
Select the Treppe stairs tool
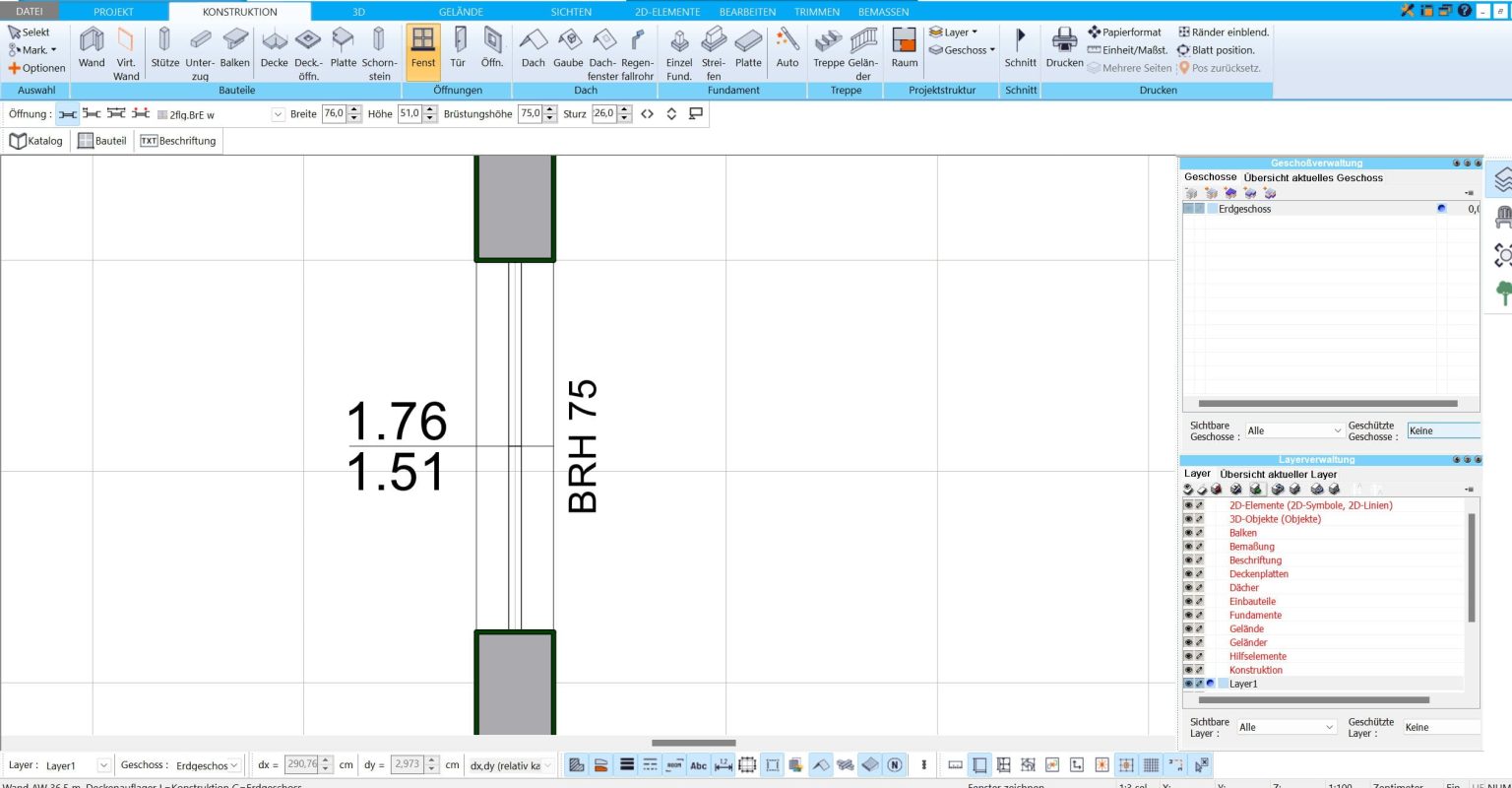(829, 49)
